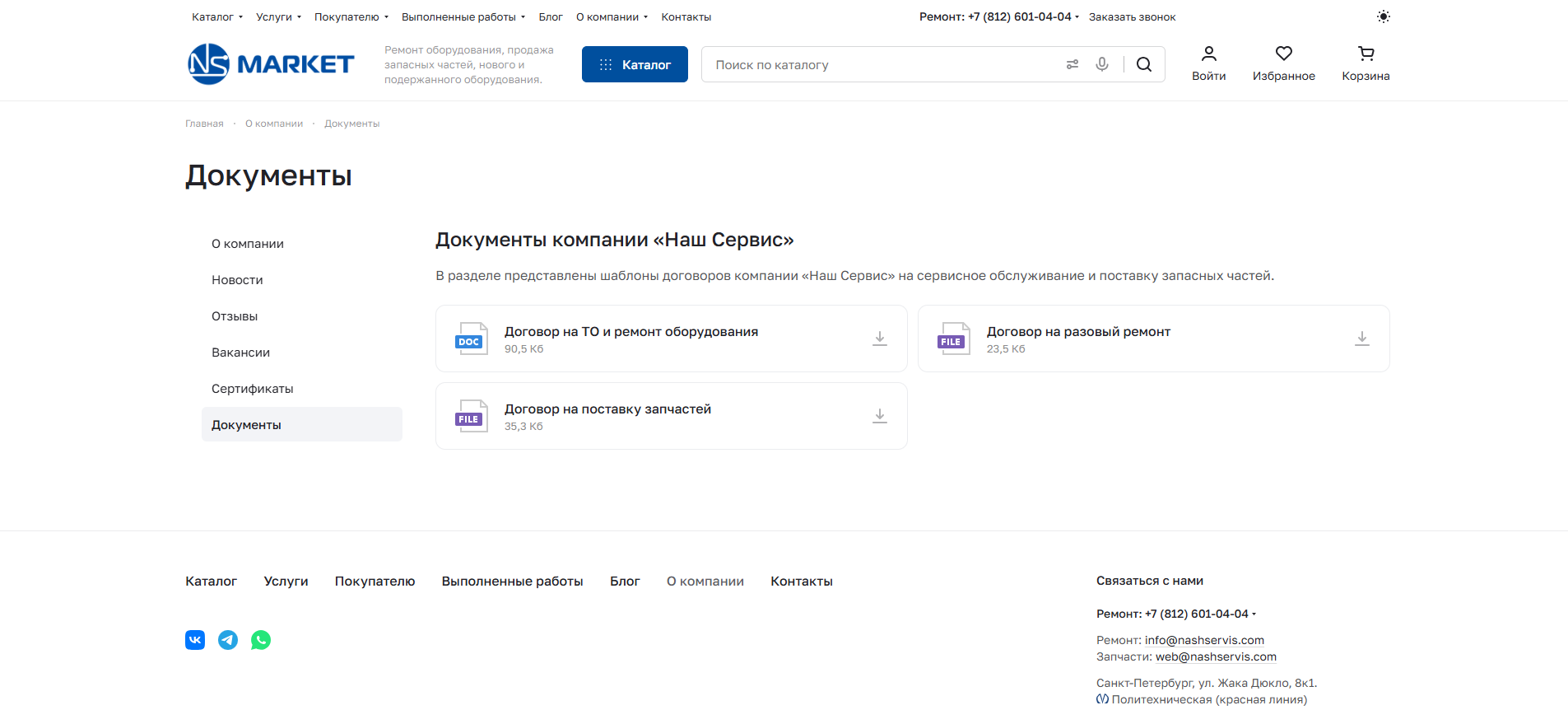Open VK social network icon in footer
This screenshot has height=724, width=1568.
[x=195, y=640]
